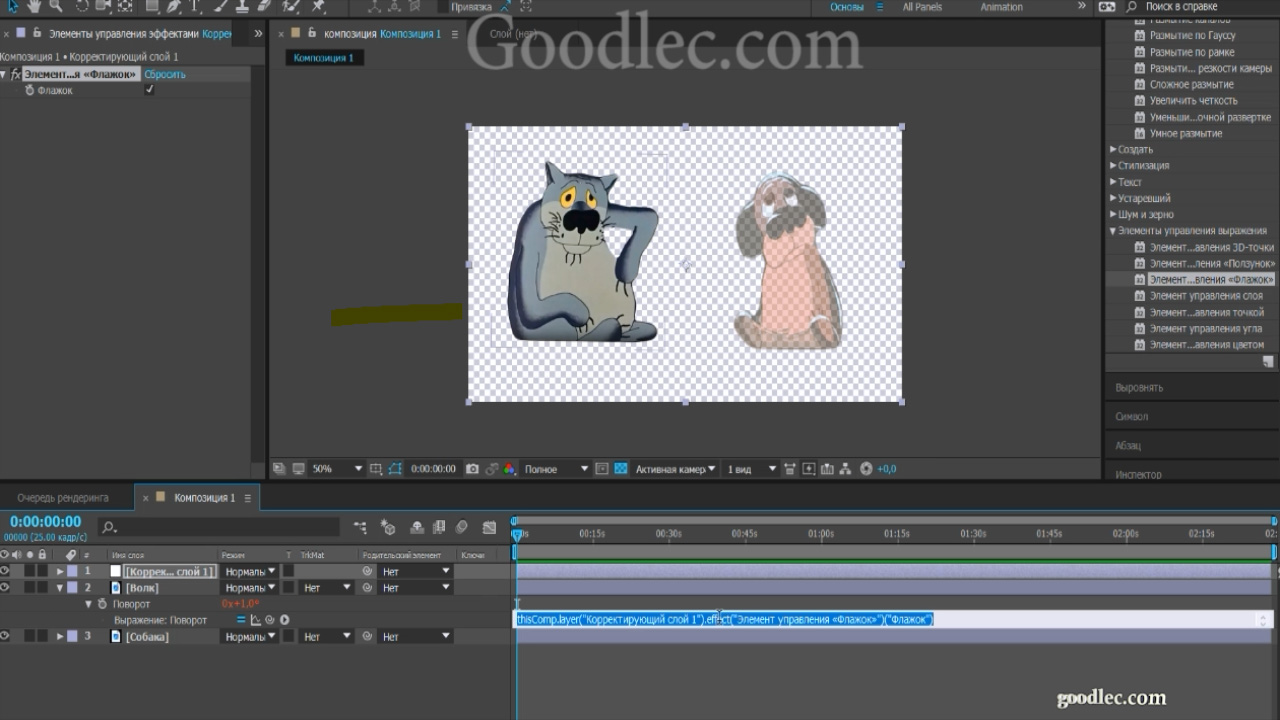The image size is (1280, 720).
Task: Collapse the Волк layer properties
Action: tap(60, 587)
